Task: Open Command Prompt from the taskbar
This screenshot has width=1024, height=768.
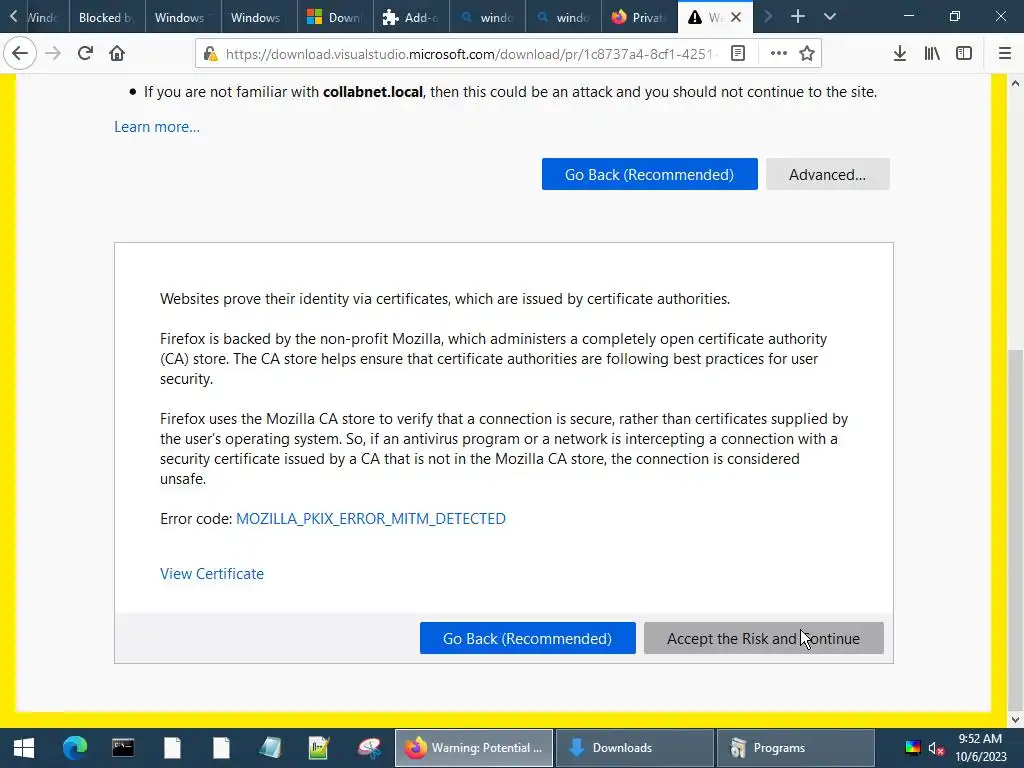Action: (x=123, y=748)
